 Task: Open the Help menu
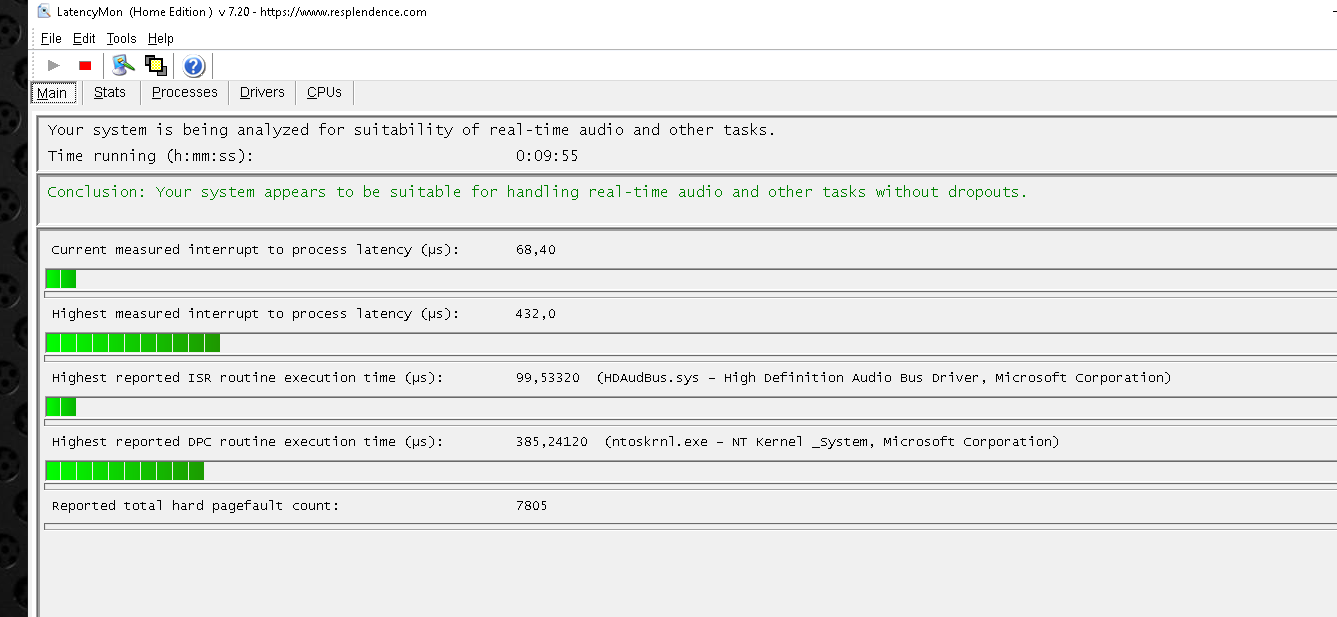click(161, 38)
